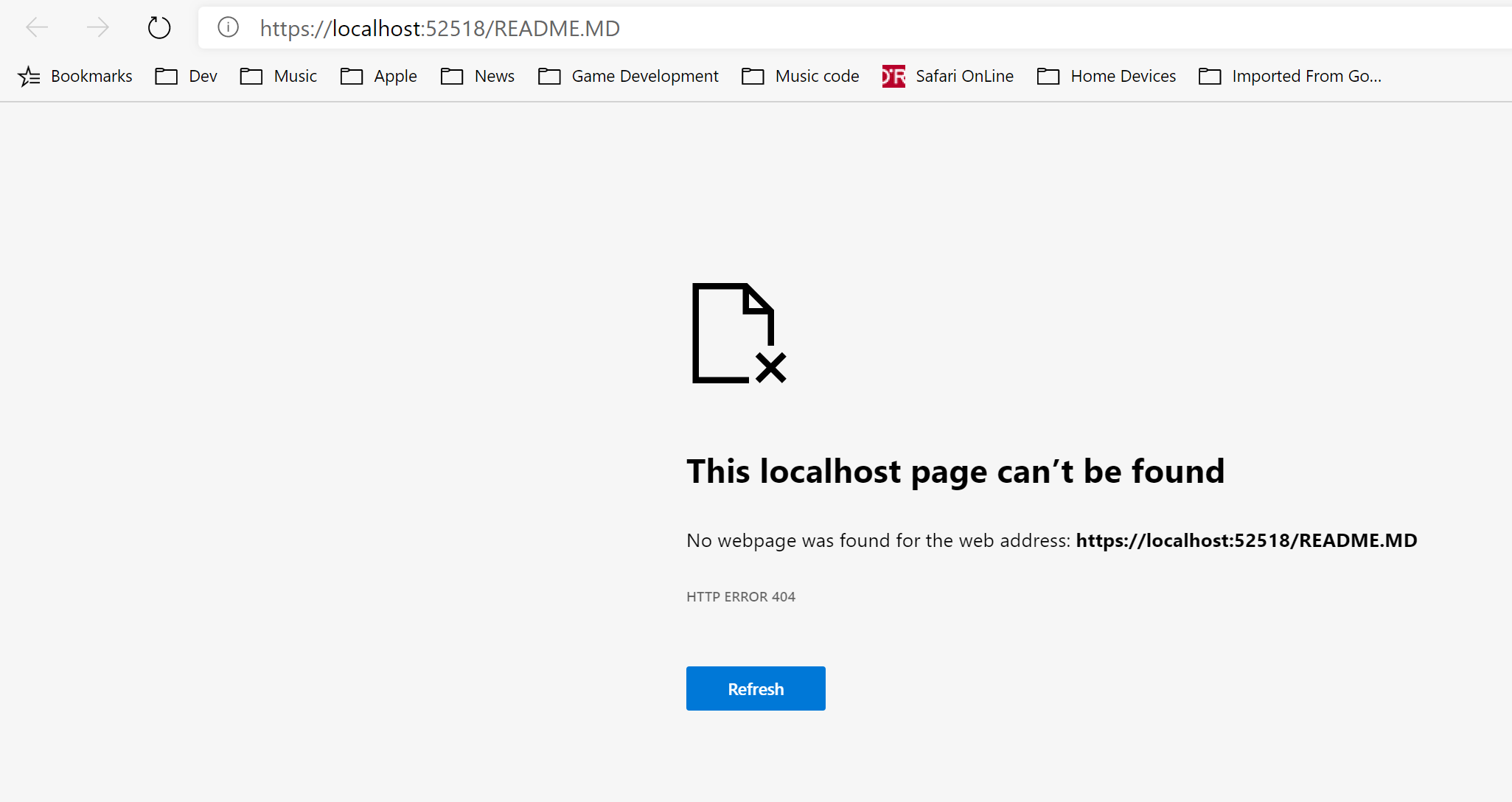Viewport: 1512px width, 802px height.
Task: Click the Bookmarks star icon
Action: (x=29, y=76)
